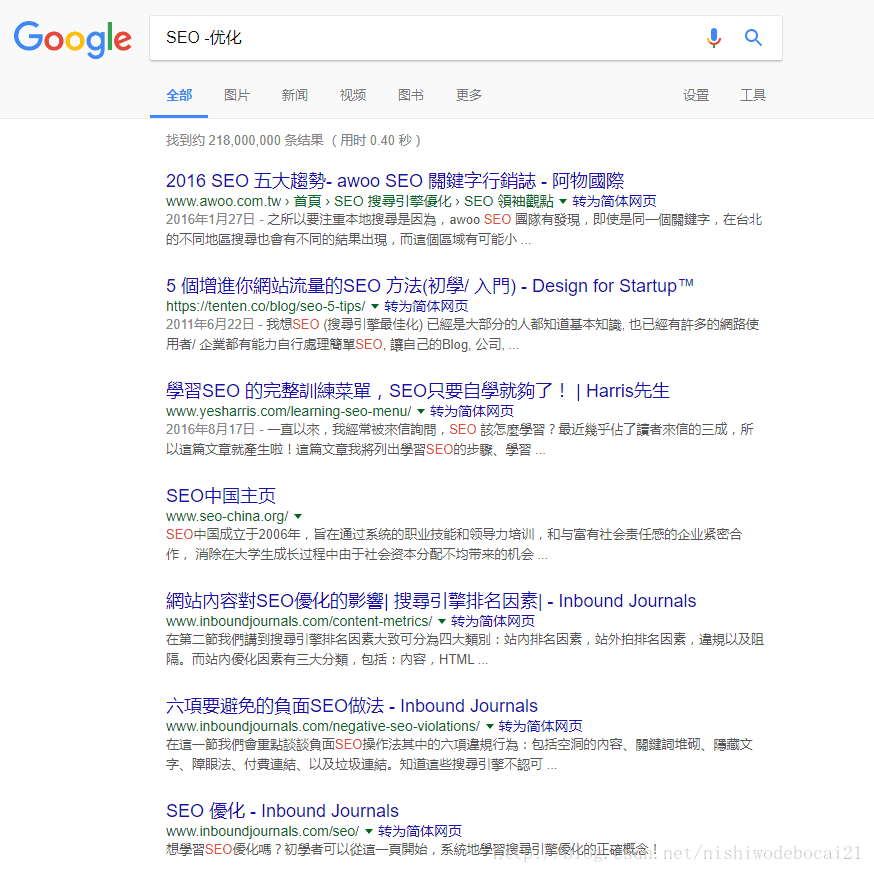Switch to the 新闻 tab

coord(295,95)
